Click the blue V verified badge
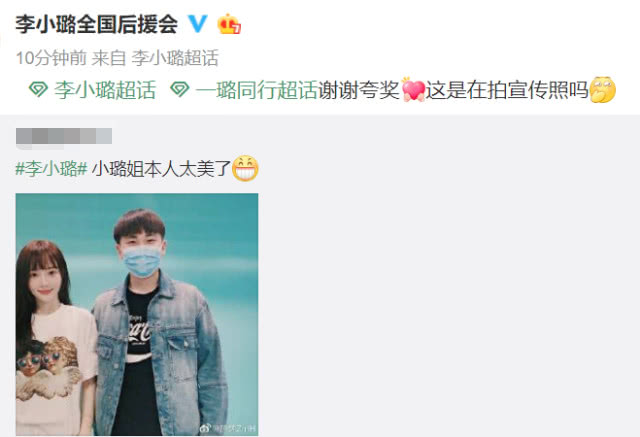This screenshot has width=640, height=437. [198, 24]
